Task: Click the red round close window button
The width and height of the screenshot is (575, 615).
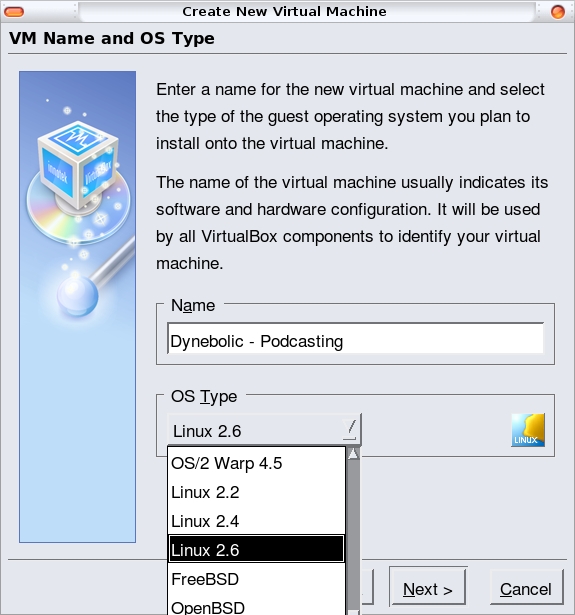Action: click(x=558, y=12)
